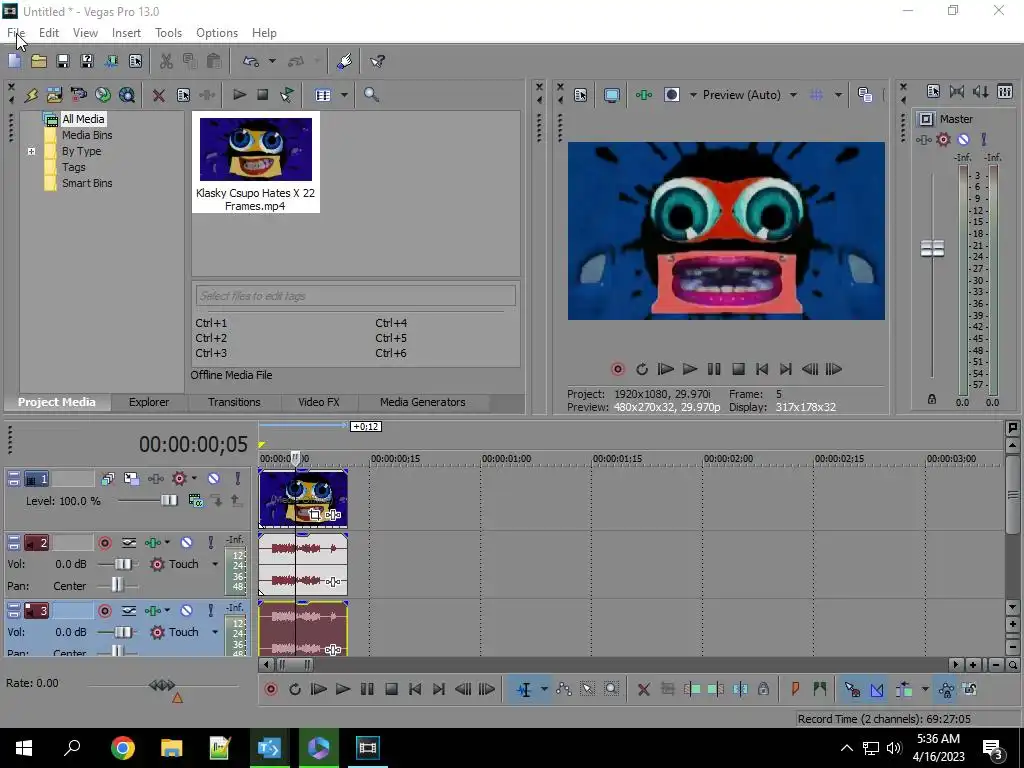This screenshot has height=768, width=1024.
Task: Click the New project icon in the toolbar
Action: tap(14, 61)
